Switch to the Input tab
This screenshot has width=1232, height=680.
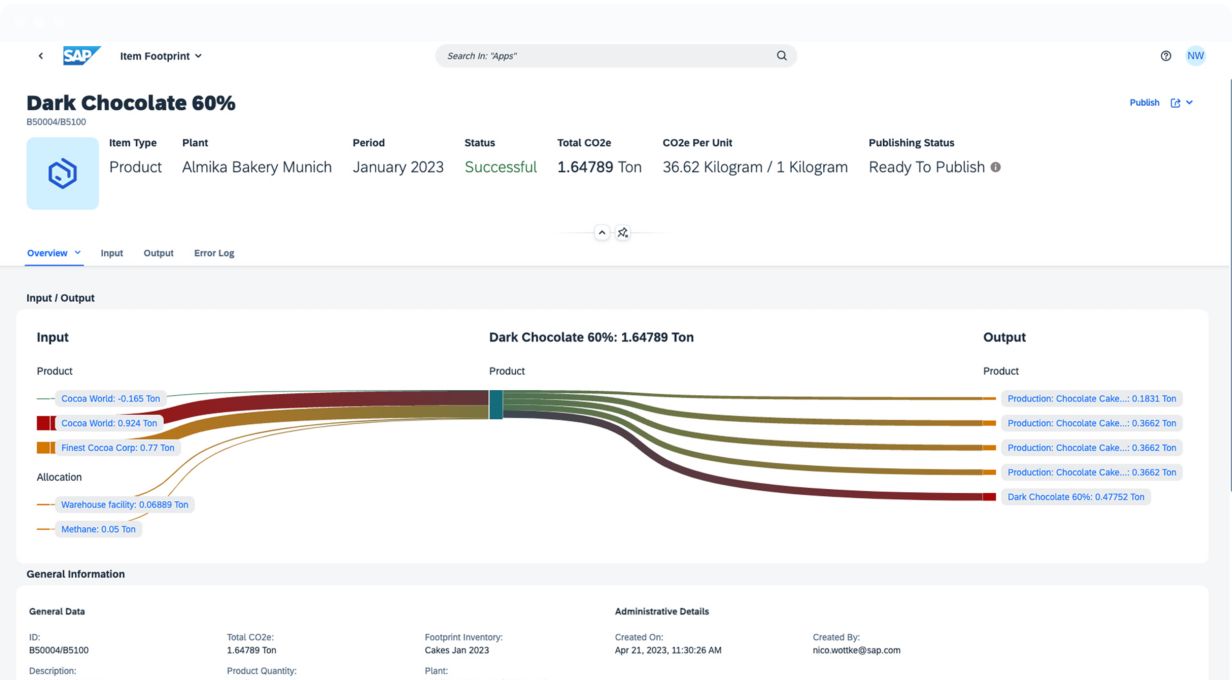[x=112, y=253]
